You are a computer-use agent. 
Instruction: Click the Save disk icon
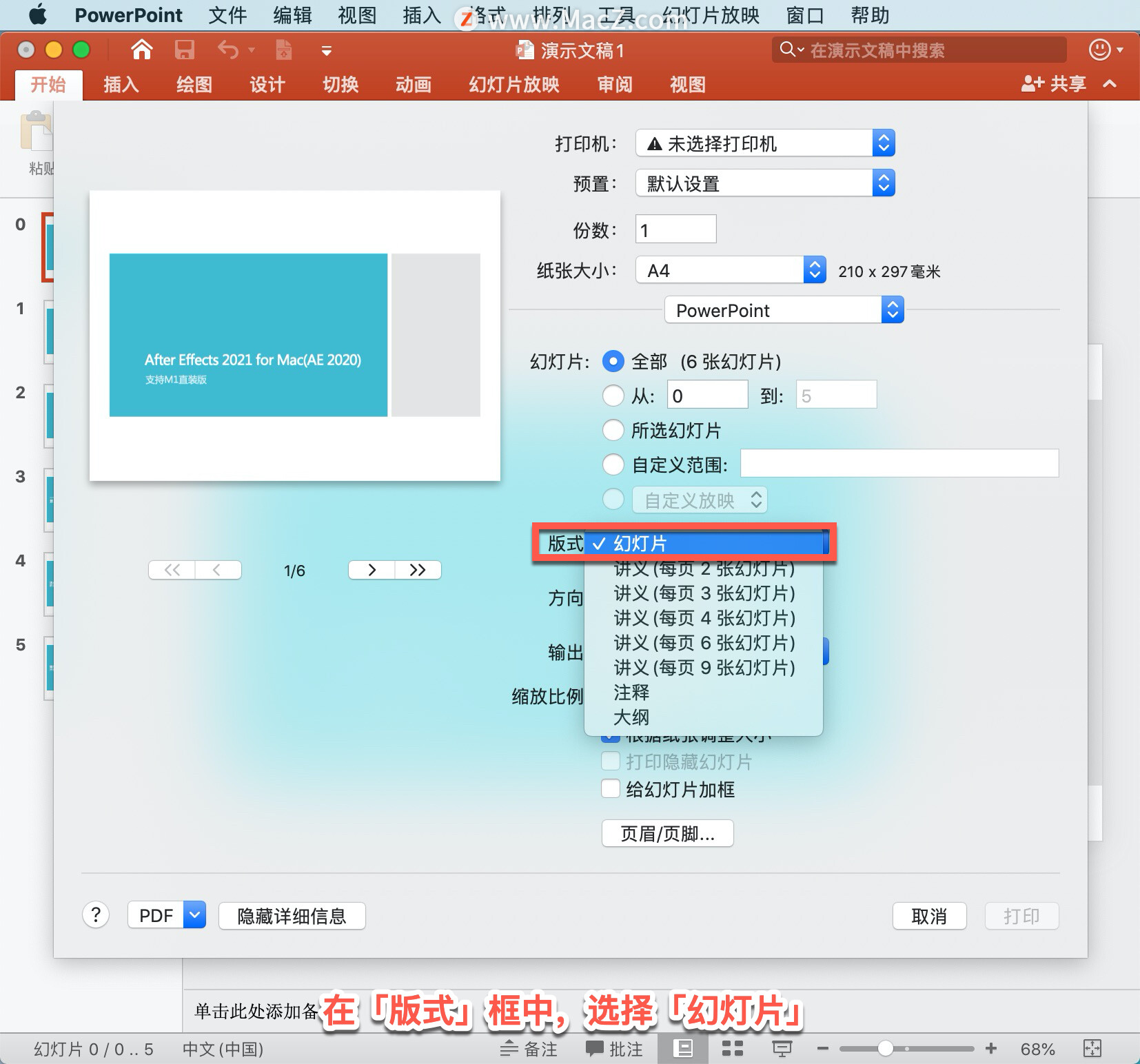pyautogui.click(x=184, y=50)
